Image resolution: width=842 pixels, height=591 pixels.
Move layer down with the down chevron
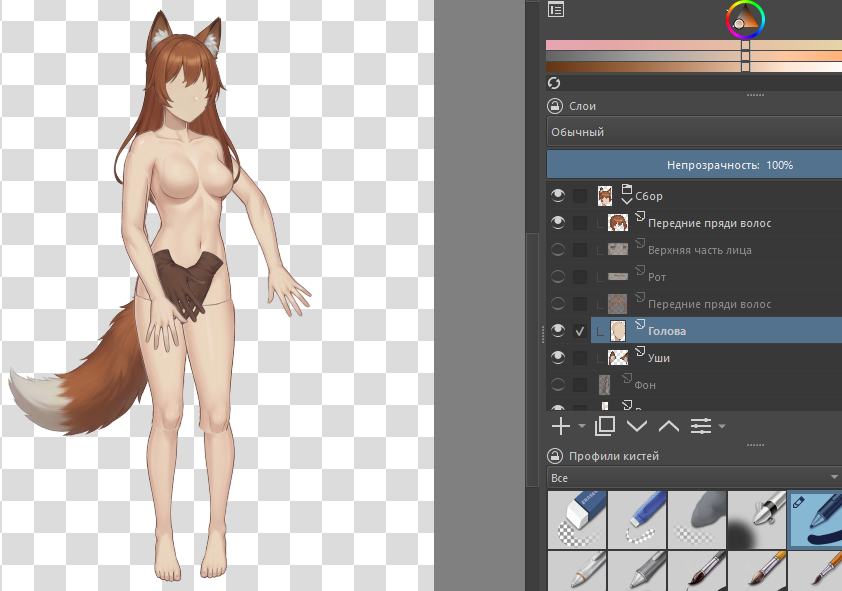click(x=636, y=426)
